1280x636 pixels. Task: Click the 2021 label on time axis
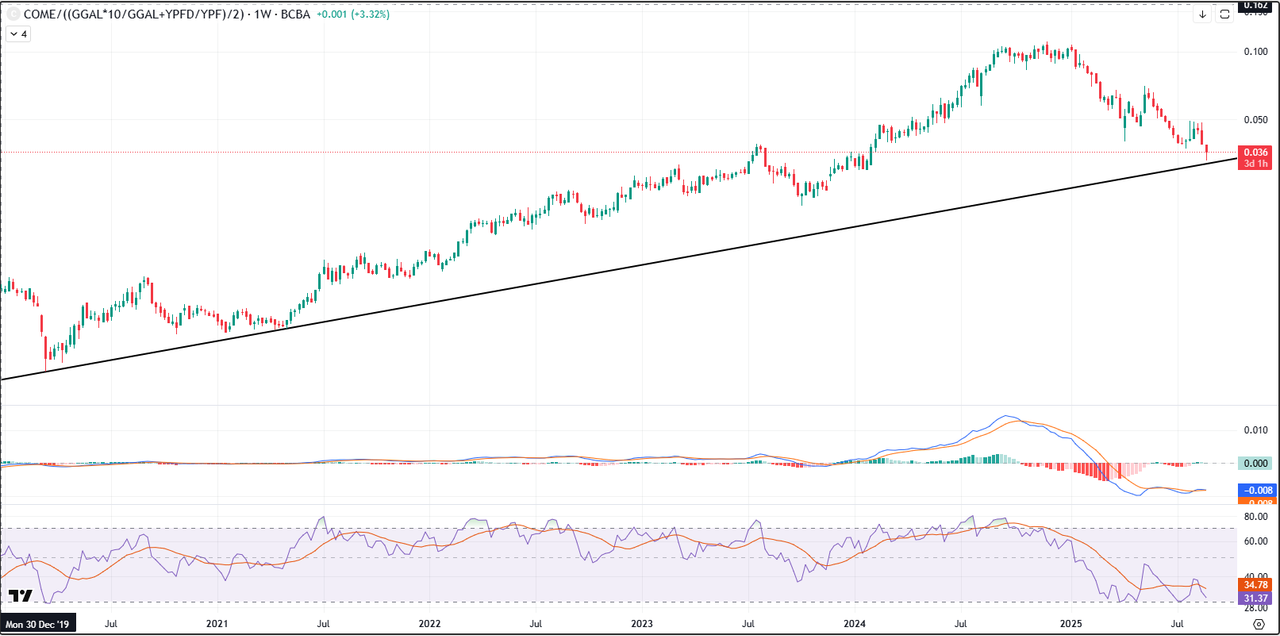click(217, 623)
